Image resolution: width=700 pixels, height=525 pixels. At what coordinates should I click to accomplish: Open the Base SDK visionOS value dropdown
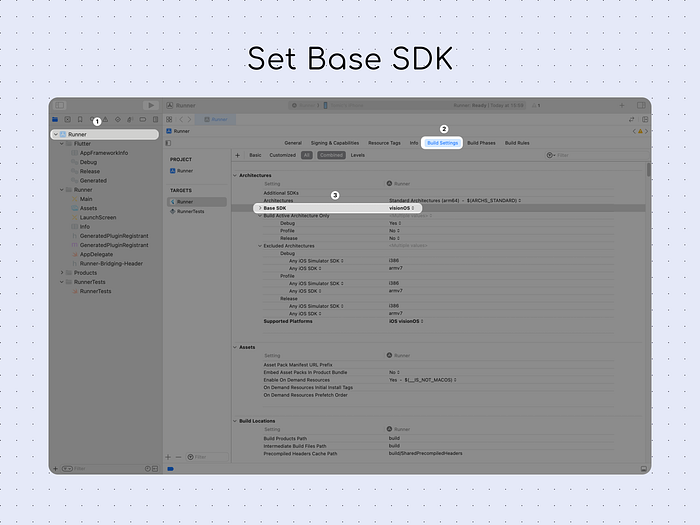click(x=401, y=208)
